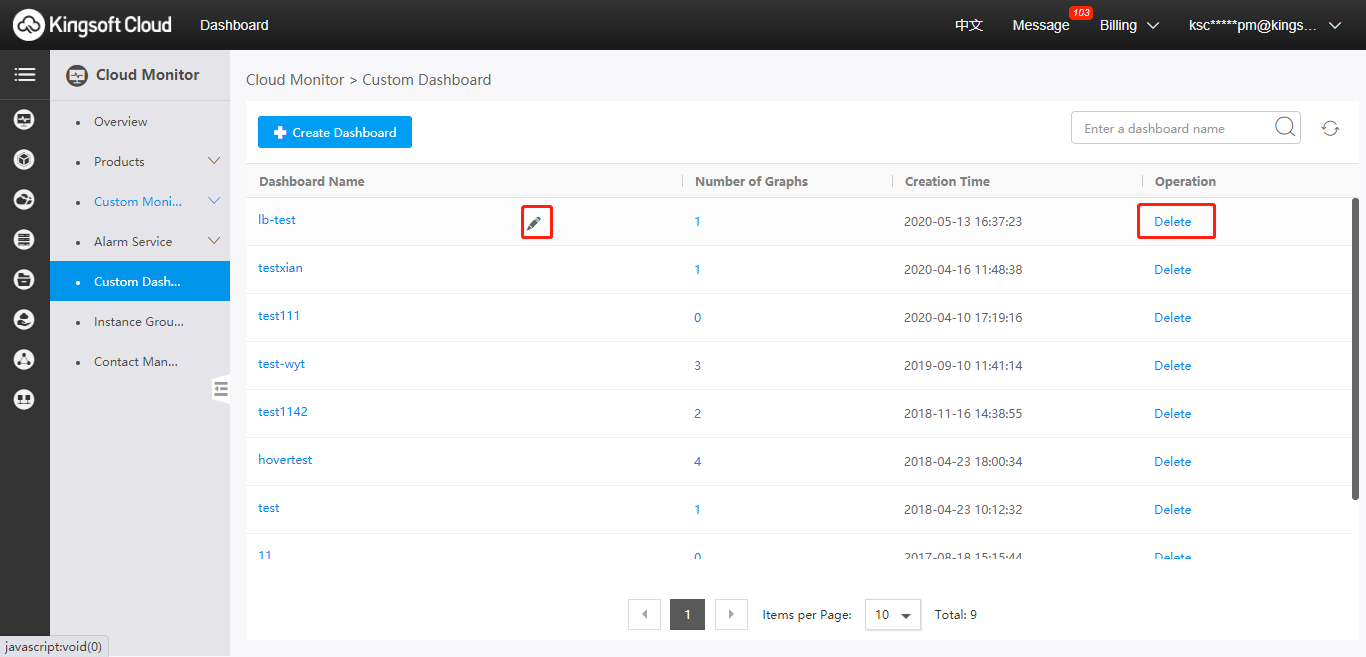Delete the lb-test dashboard

coord(1173,222)
